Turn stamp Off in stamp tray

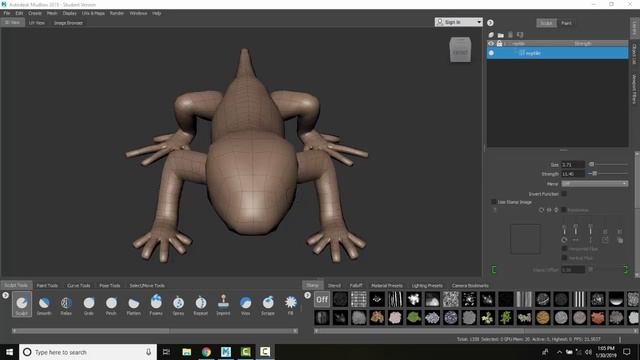click(x=322, y=300)
